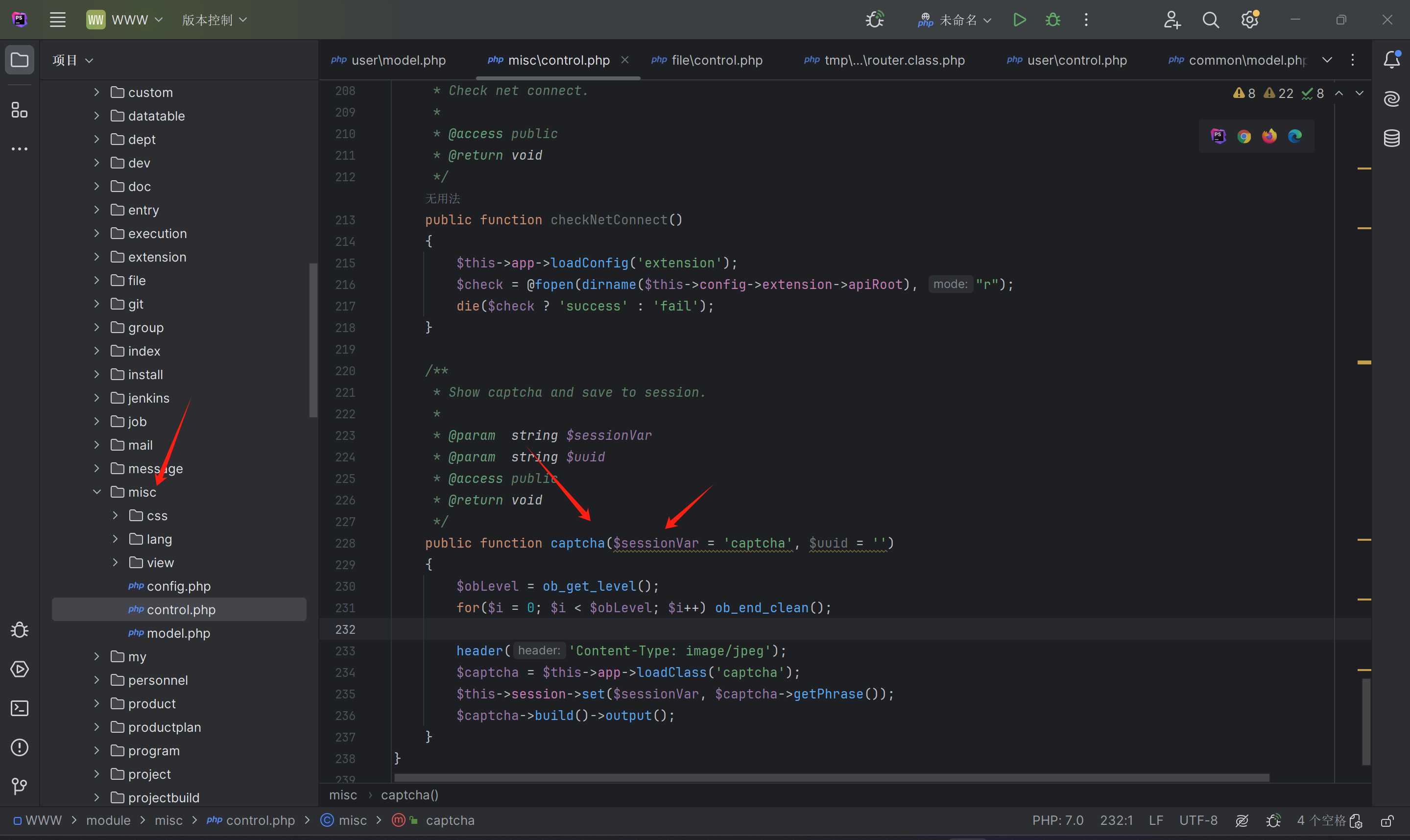
Task: Open the Terminal tool window
Action: click(19, 708)
